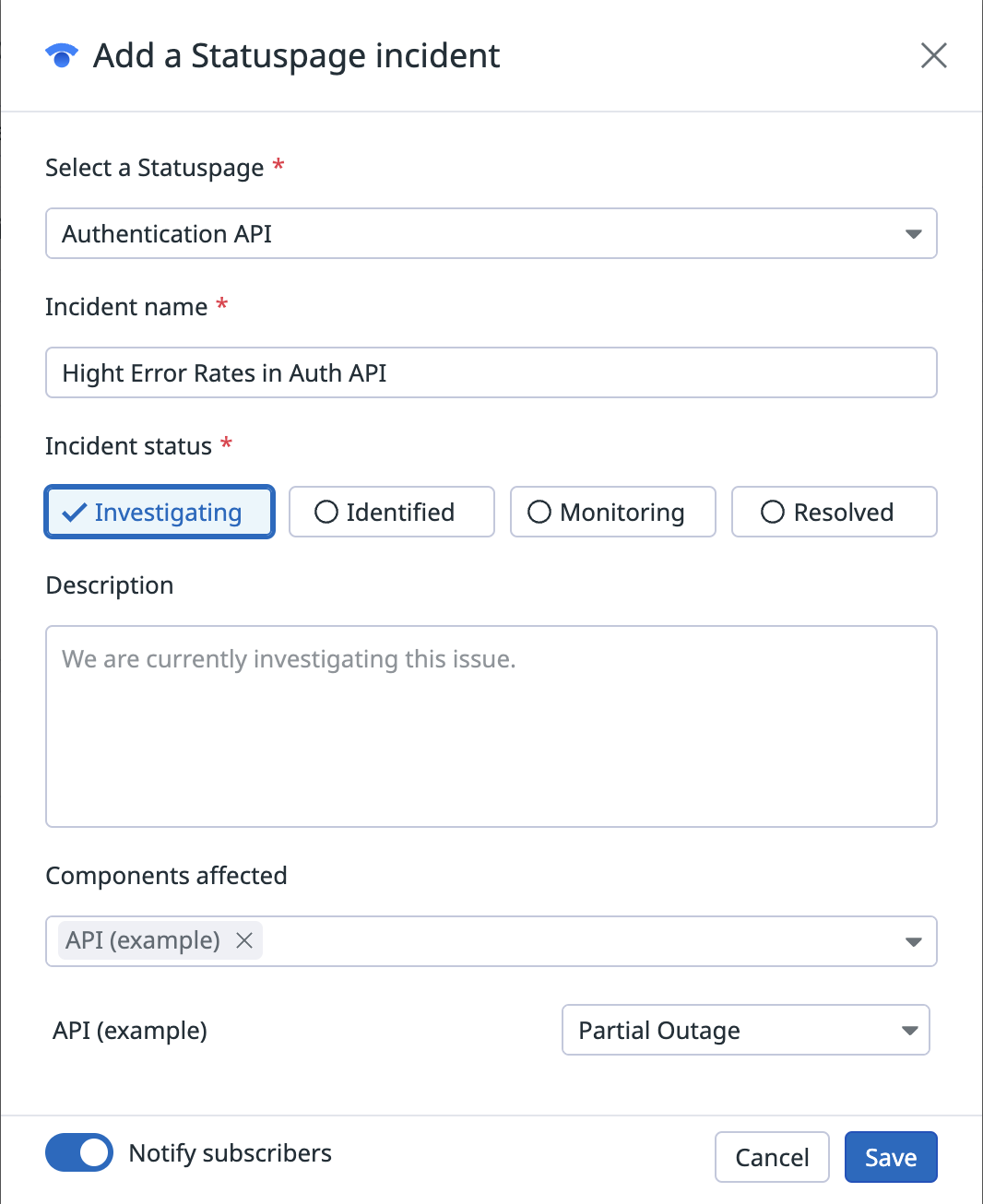Screen dimensions: 983x1204
Task: Click the Partial Outage dropdown caret
Action: 909,1031
